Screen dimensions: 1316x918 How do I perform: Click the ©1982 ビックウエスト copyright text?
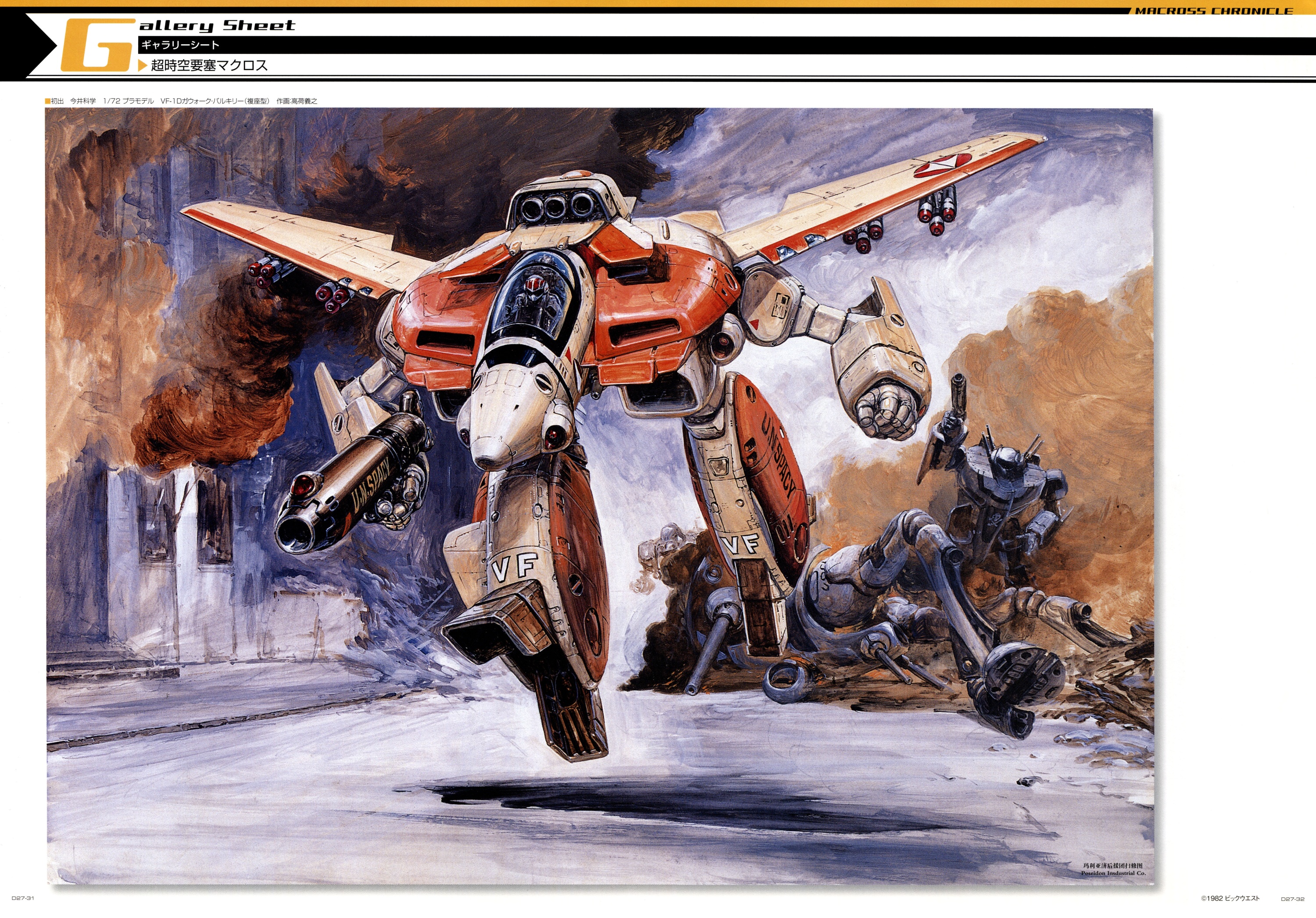1230,899
